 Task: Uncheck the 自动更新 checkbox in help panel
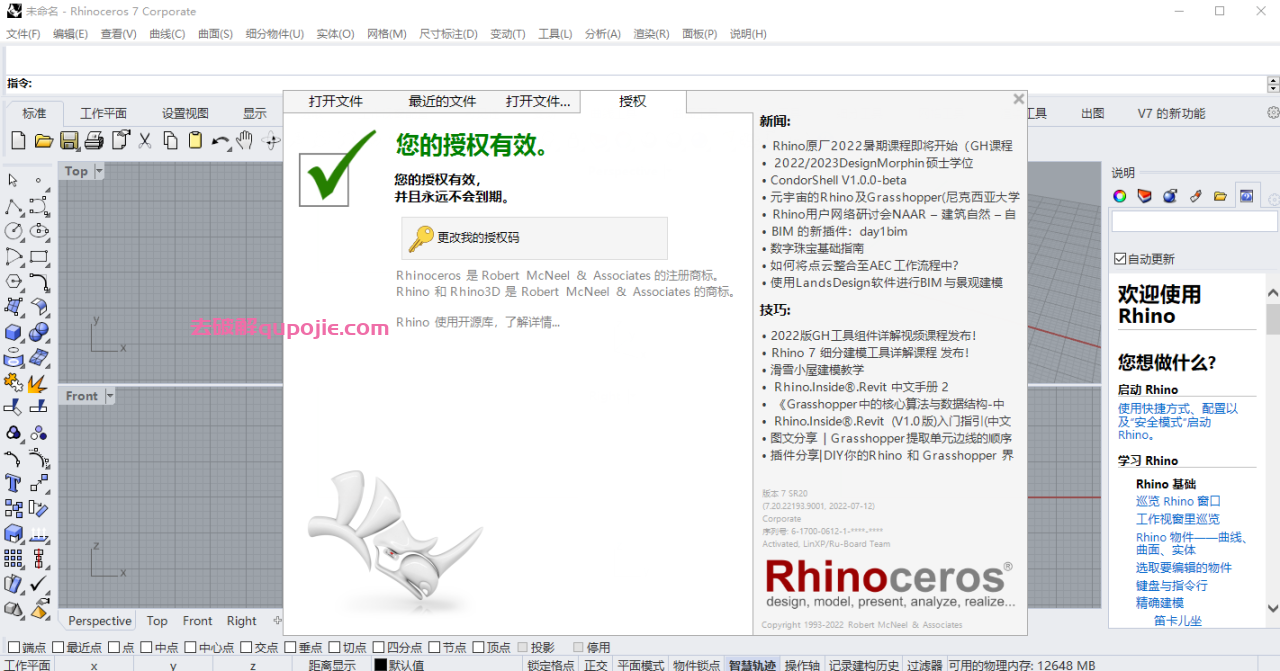[x=1120, y=259]
